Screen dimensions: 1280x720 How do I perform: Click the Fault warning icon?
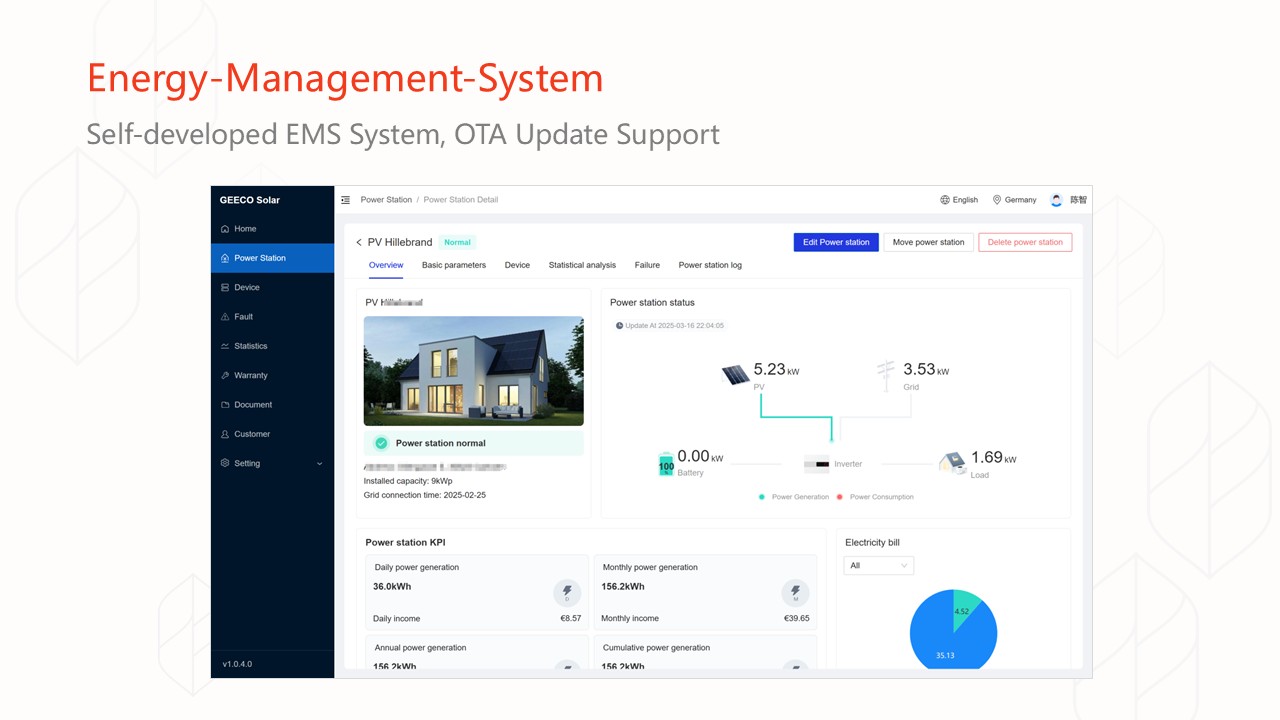click(x=225, y=317)
